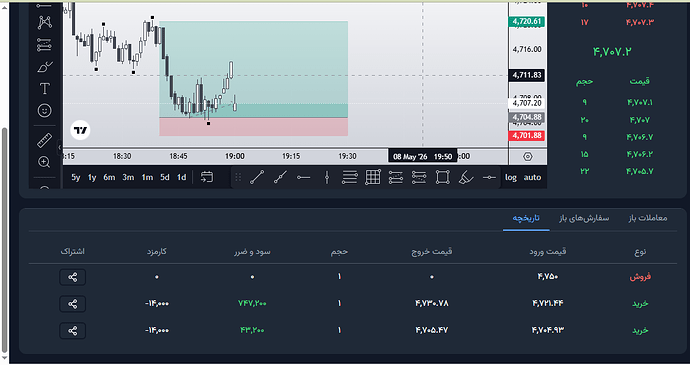Select the Short Position tool
Screen dimensions: 690x365
(x=419, y=177)
